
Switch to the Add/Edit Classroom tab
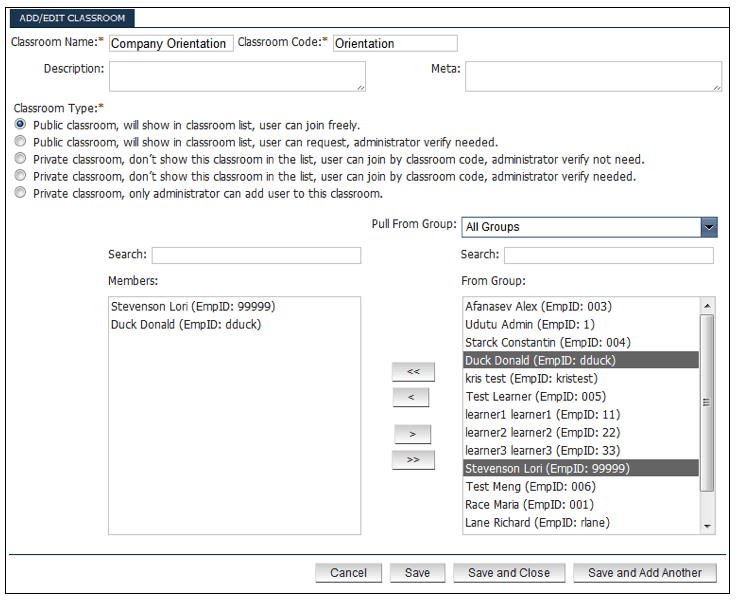72,18
